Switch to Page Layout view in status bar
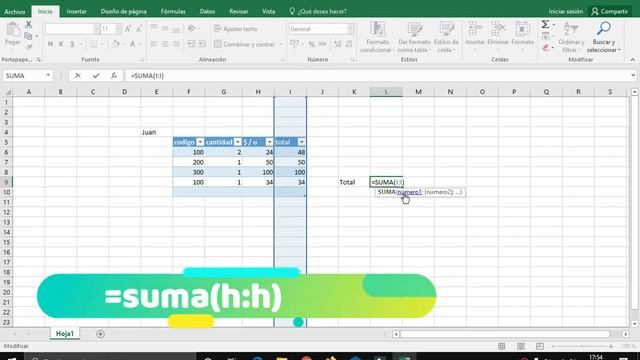 coord(521,346)
